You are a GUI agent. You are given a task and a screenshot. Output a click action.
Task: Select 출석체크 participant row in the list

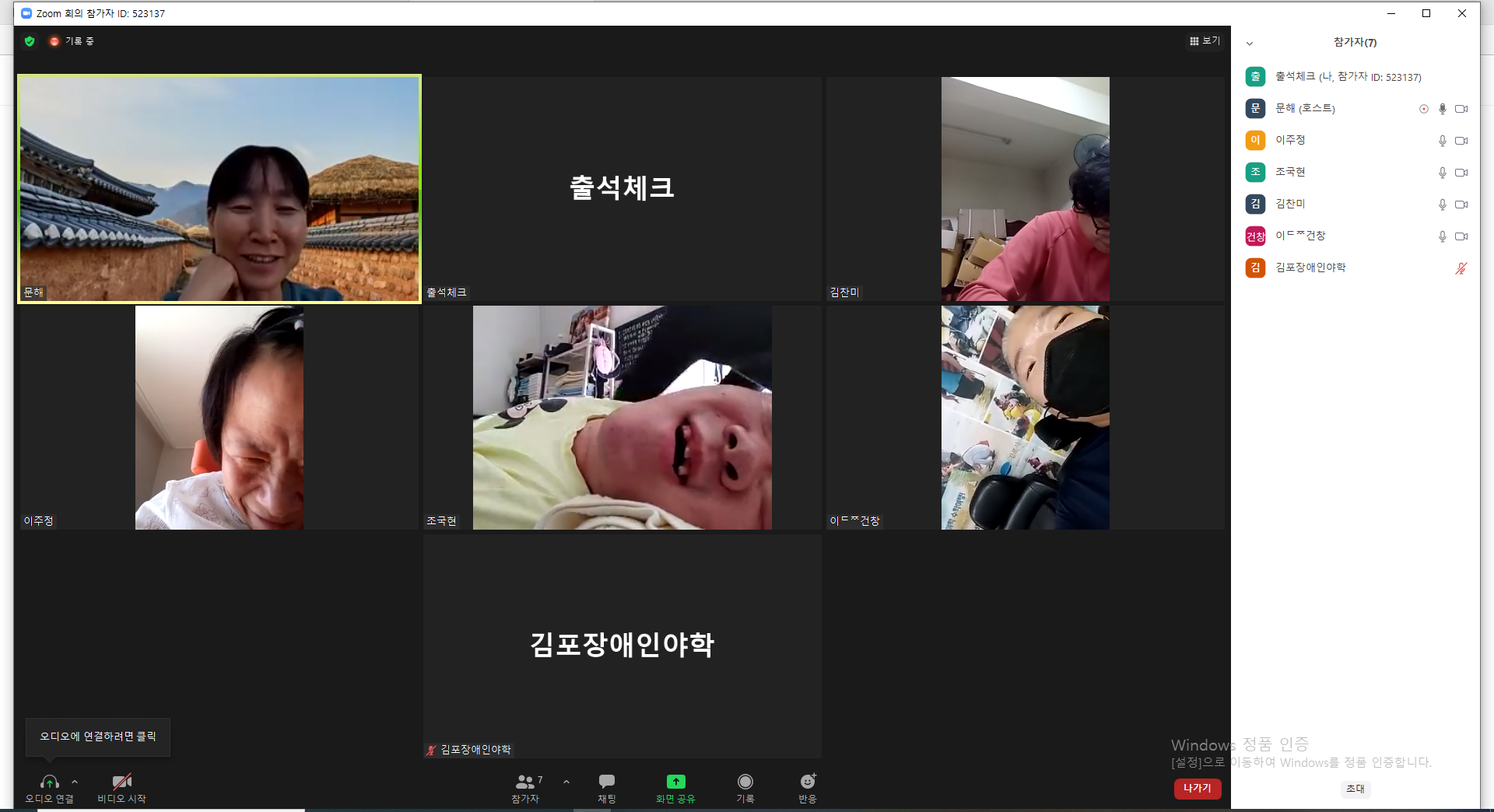pyautogui.click(x=1355, y=76)
